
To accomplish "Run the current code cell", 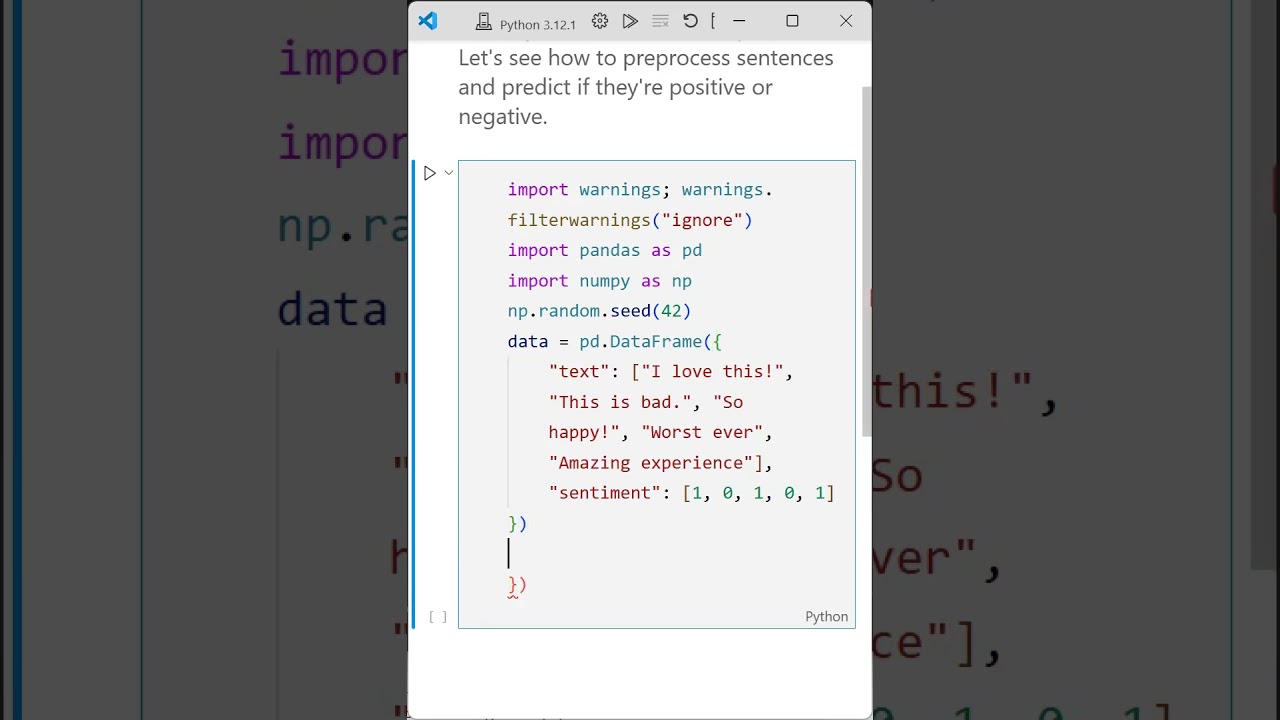I will click(x=430, y=173).
